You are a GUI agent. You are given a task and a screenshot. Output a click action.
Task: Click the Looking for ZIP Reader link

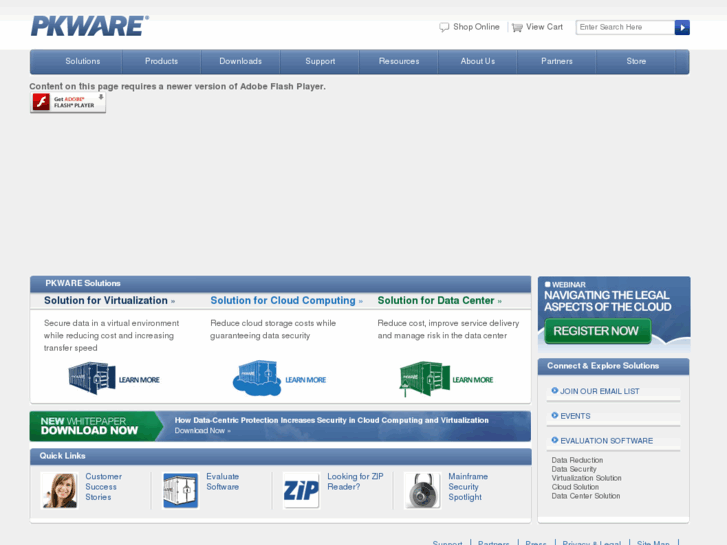tap(355, 481)
